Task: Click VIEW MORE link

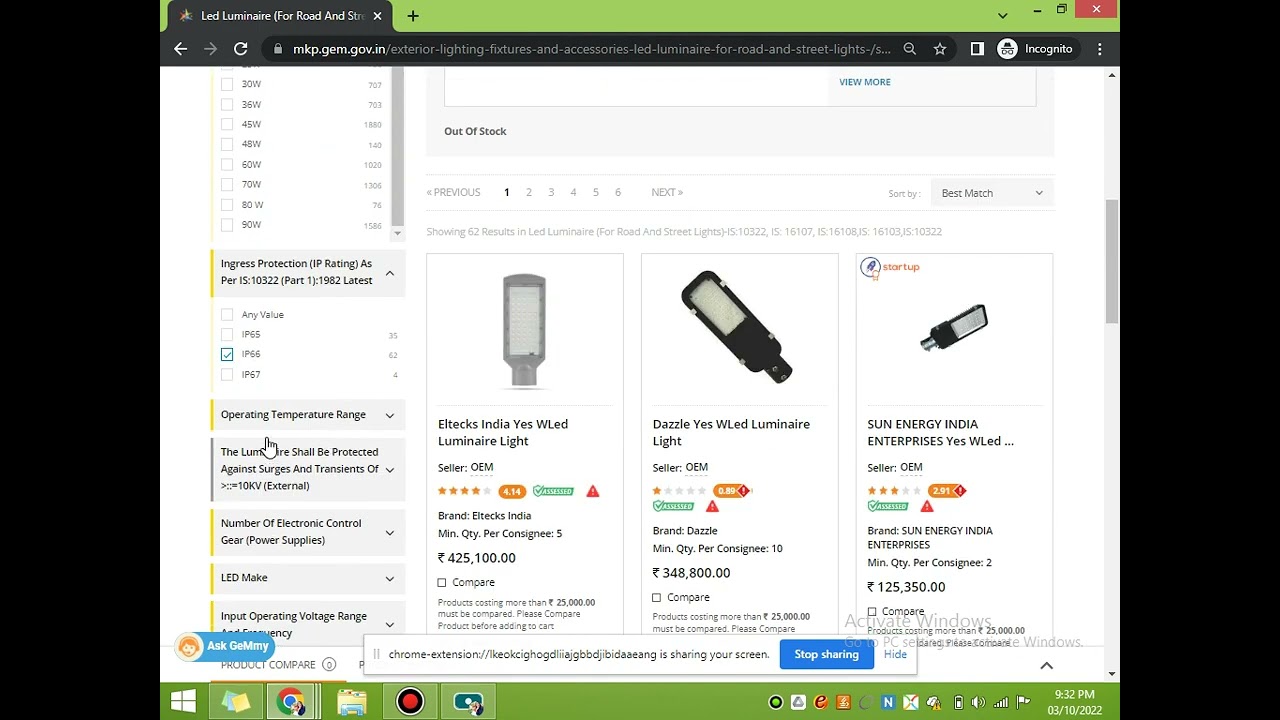Action: [865, 82]
